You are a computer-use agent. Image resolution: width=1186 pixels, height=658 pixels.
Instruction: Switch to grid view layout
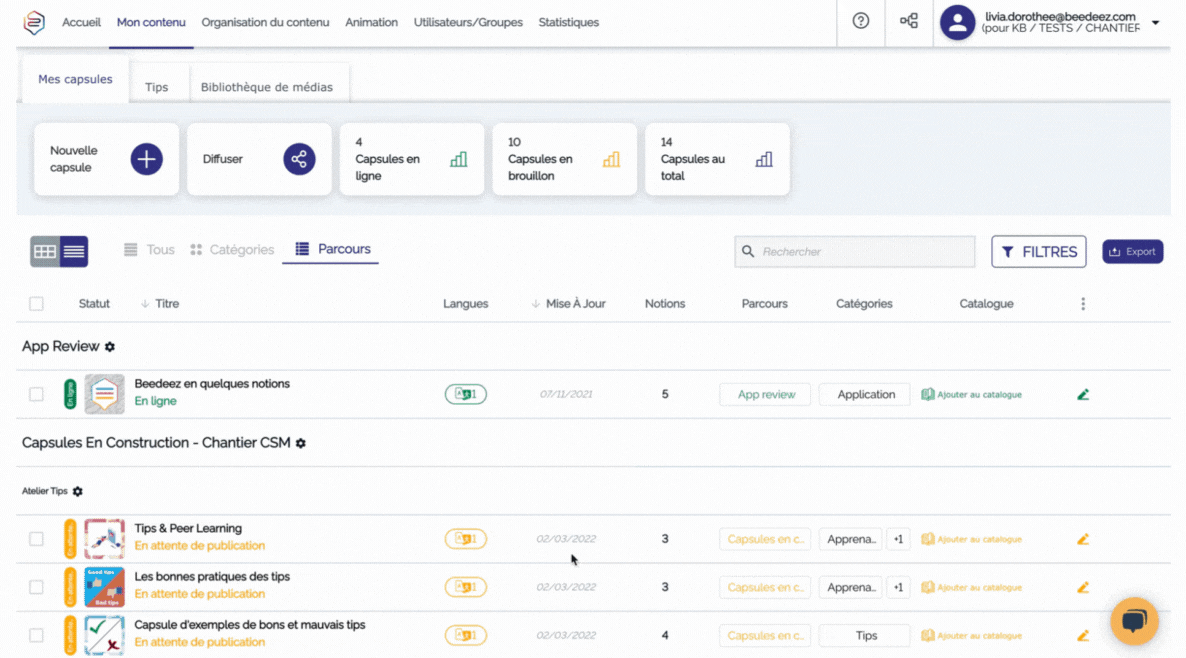pyautogui.click(x=45, y=252)
